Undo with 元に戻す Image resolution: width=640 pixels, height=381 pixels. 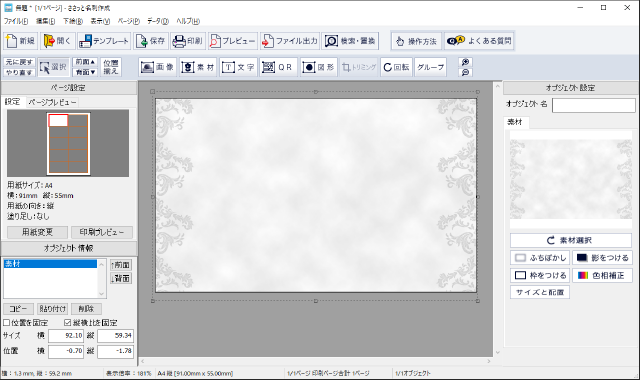[x=20, y=62]
